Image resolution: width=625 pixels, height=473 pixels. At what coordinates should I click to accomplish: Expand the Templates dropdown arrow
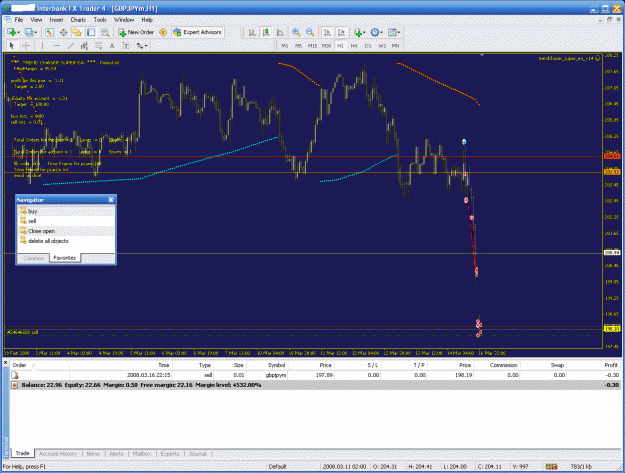pos(399,33)
